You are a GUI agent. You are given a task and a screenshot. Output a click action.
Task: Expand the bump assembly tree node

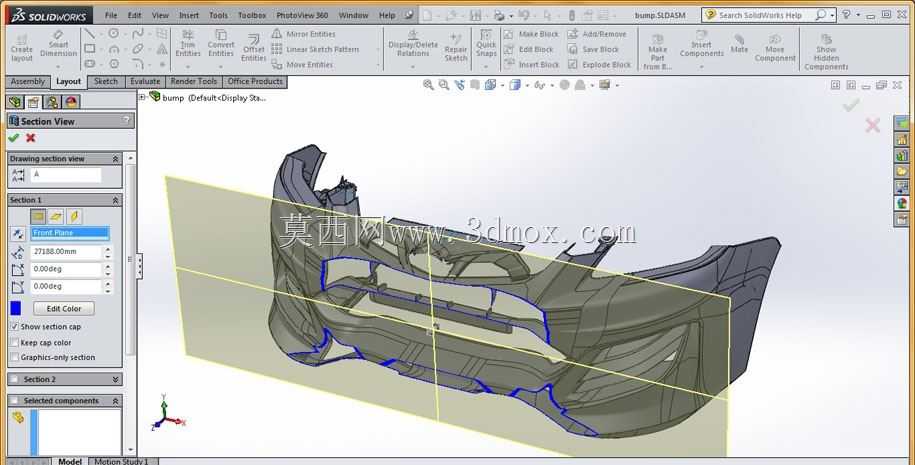tap(142, 97)
